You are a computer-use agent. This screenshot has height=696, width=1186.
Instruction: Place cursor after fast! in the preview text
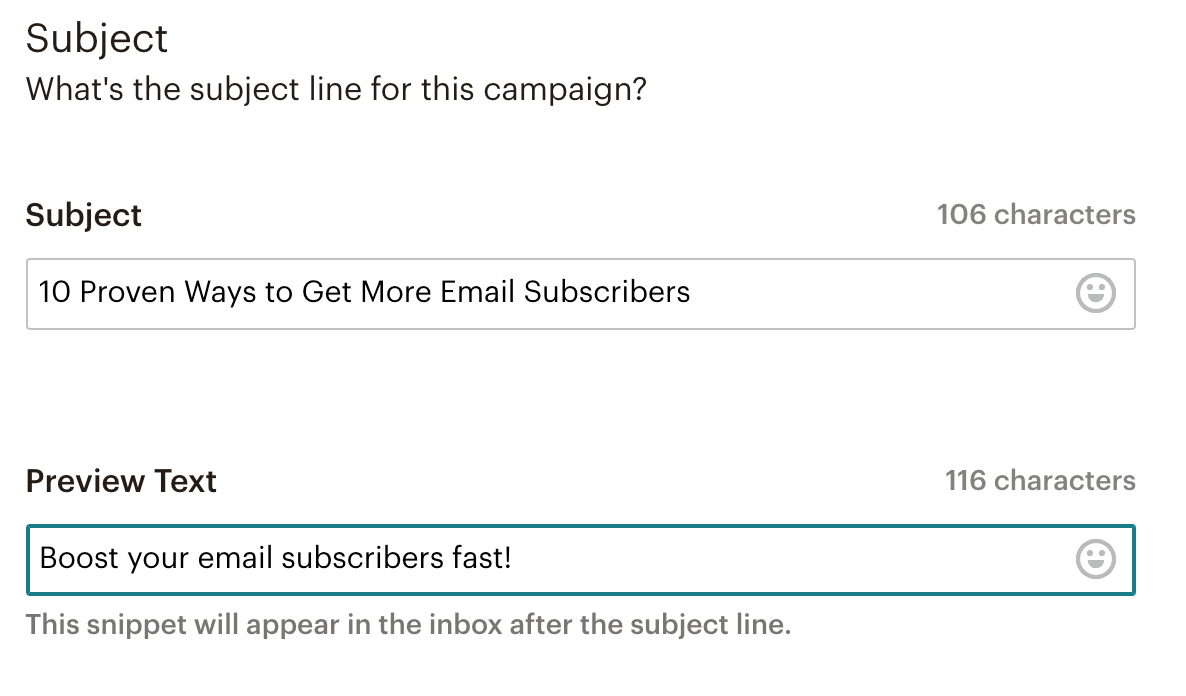coord(513,557)
